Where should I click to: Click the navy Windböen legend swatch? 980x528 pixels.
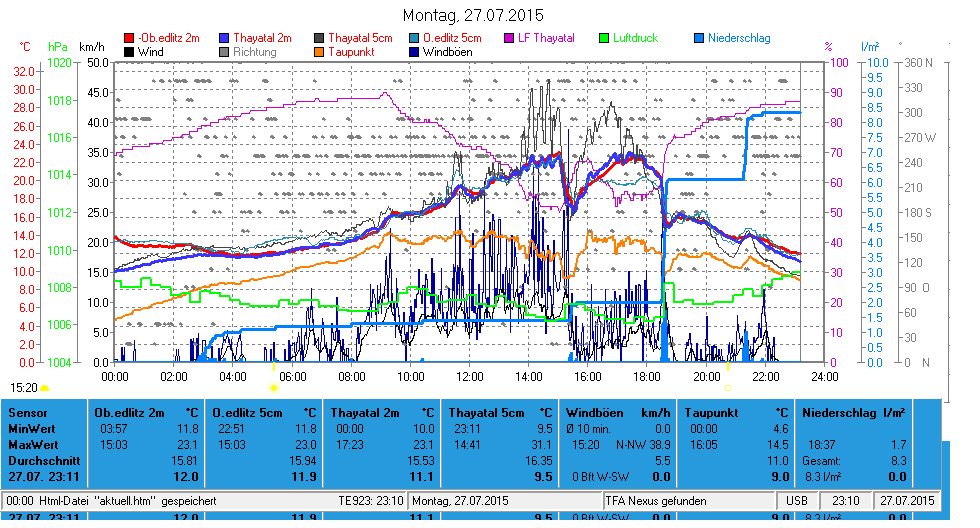414,52
